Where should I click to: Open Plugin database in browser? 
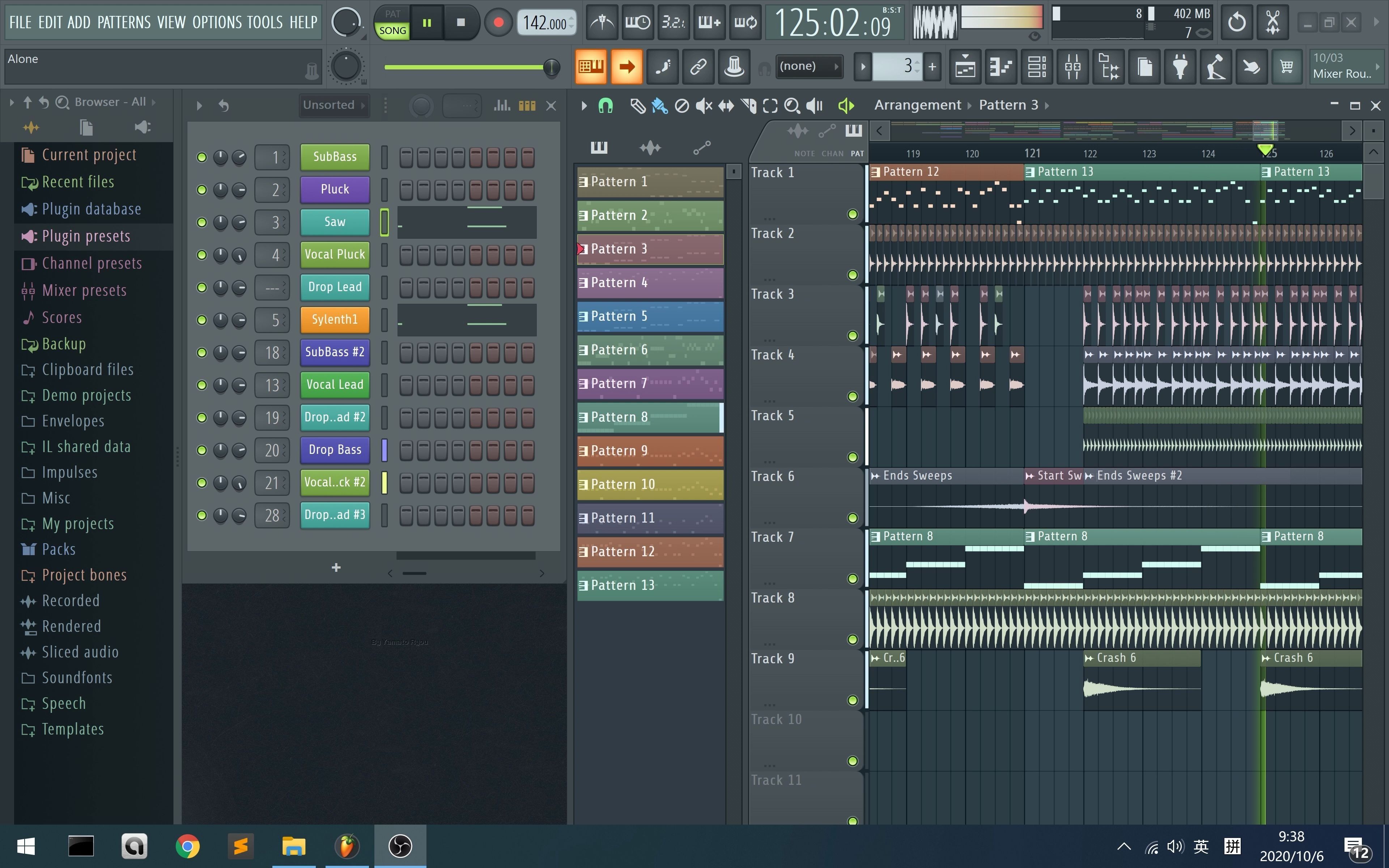pos(91,209)
